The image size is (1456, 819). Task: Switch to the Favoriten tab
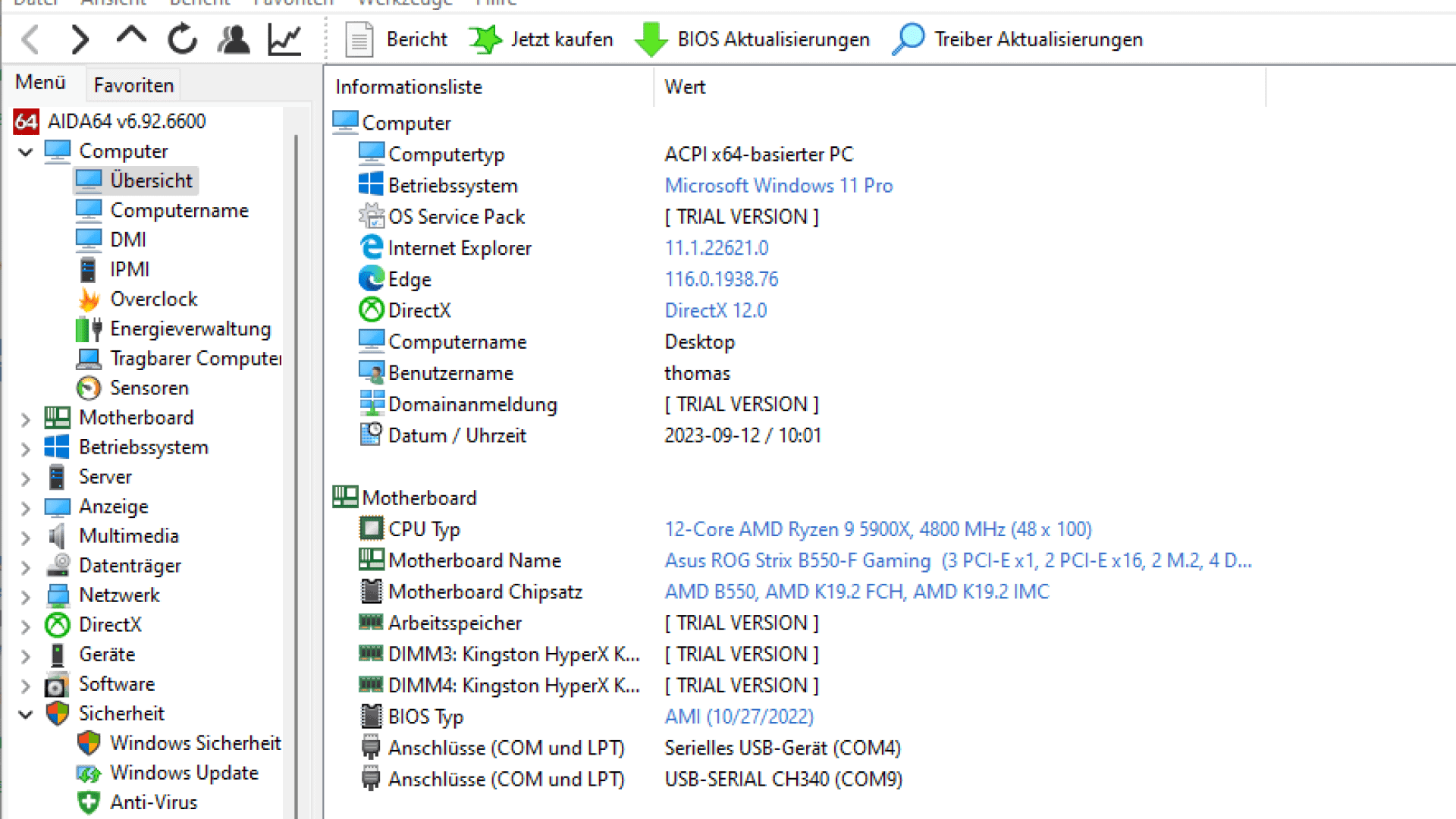coord(133,85)
